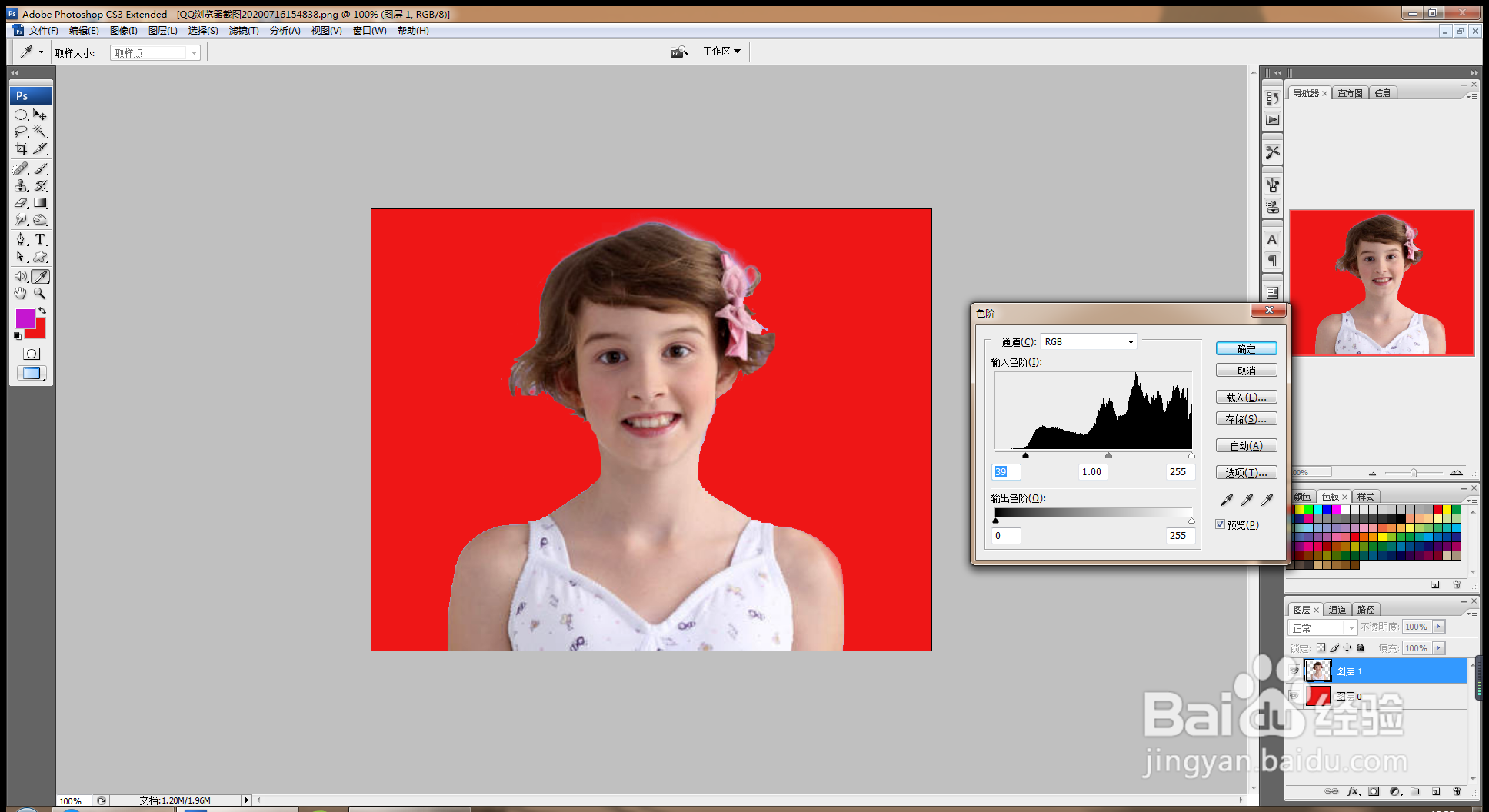This screenshot has width=1489, height=812.
Task: Click the 载入(L)... button
Action: [1247, 398]
